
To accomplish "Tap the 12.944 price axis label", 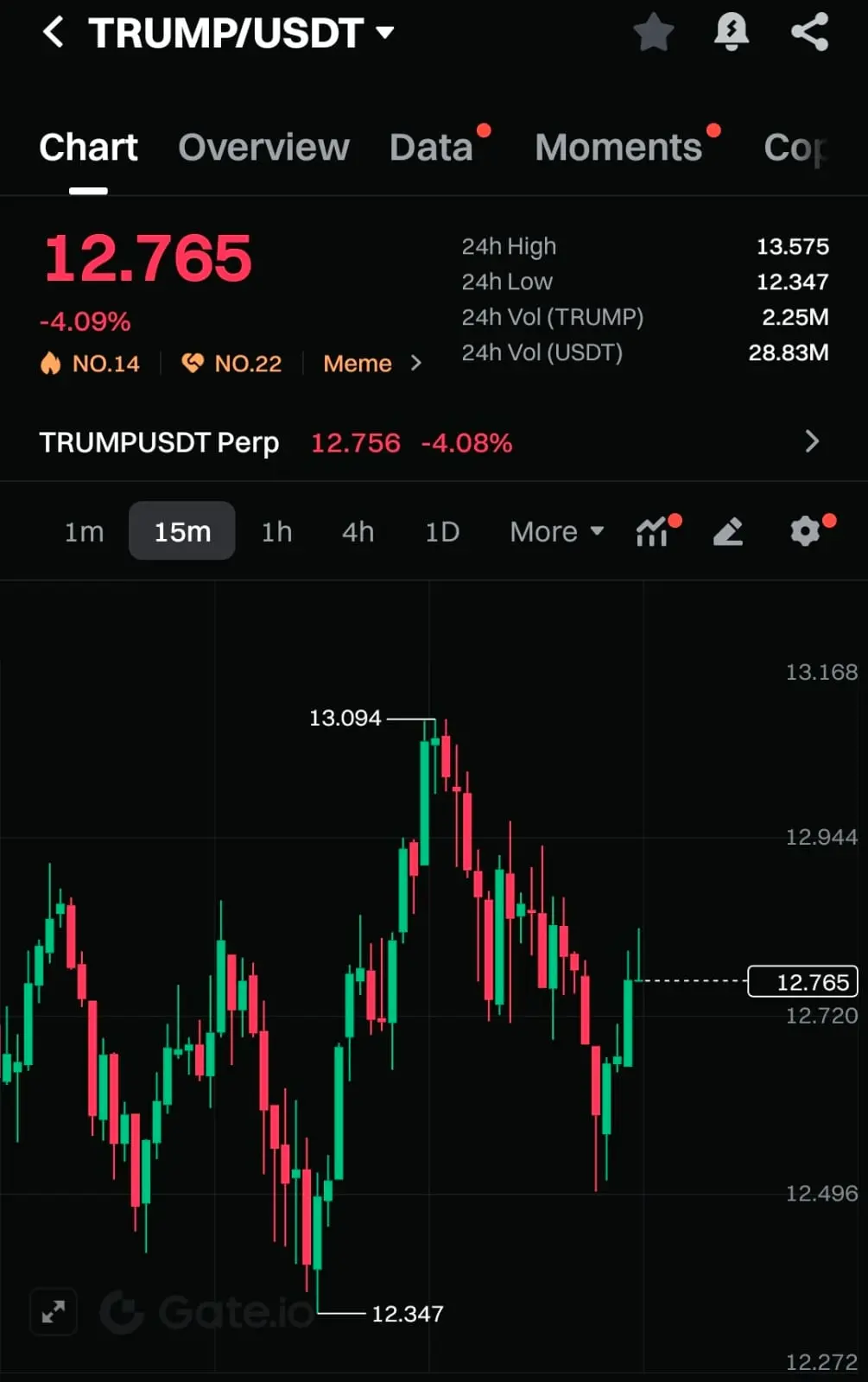I will 821,837.
